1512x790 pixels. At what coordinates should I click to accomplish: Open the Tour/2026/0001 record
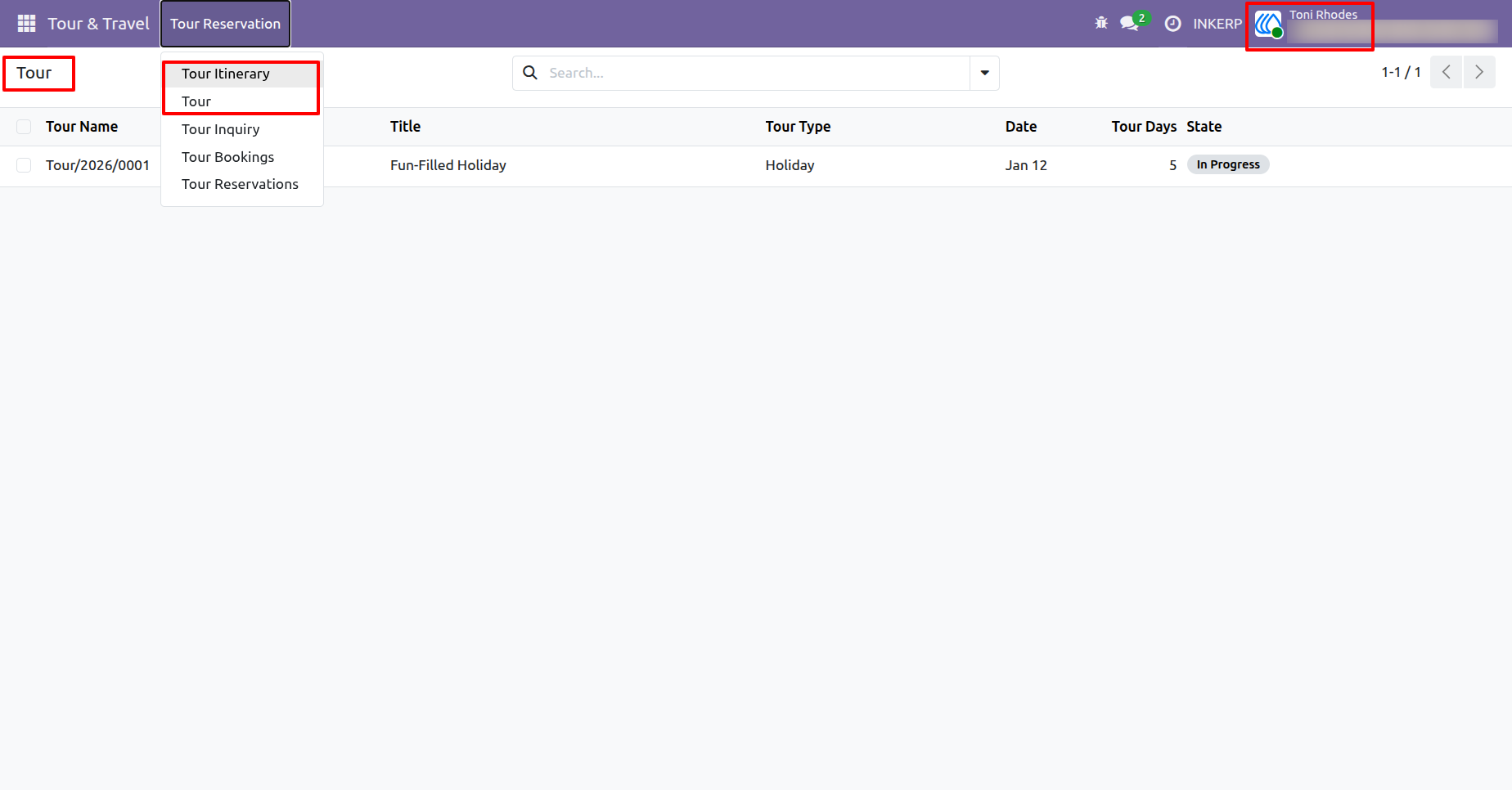click(x=97, y=165)
